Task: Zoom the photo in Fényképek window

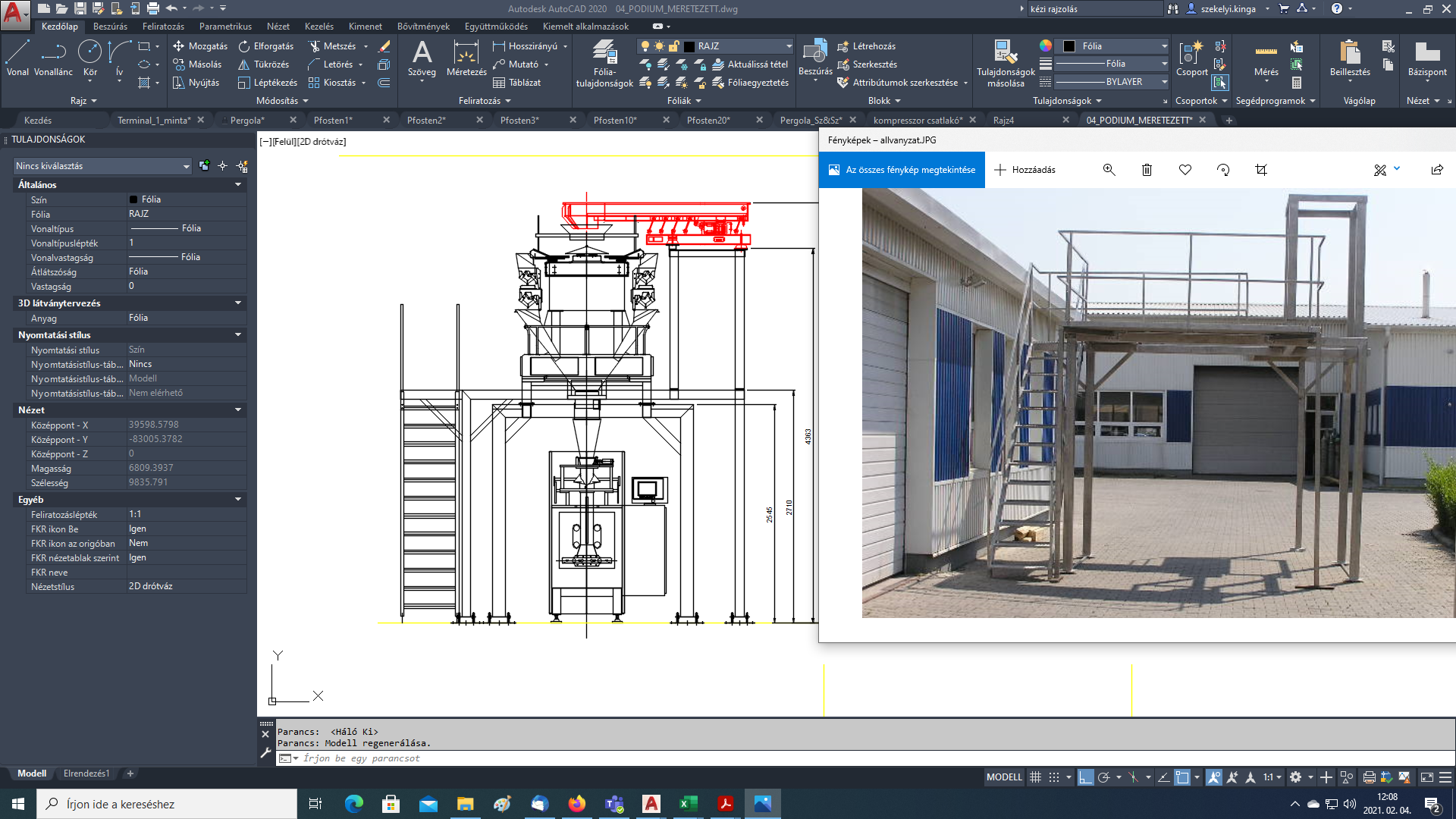Action: click(x=1109, y=170)
